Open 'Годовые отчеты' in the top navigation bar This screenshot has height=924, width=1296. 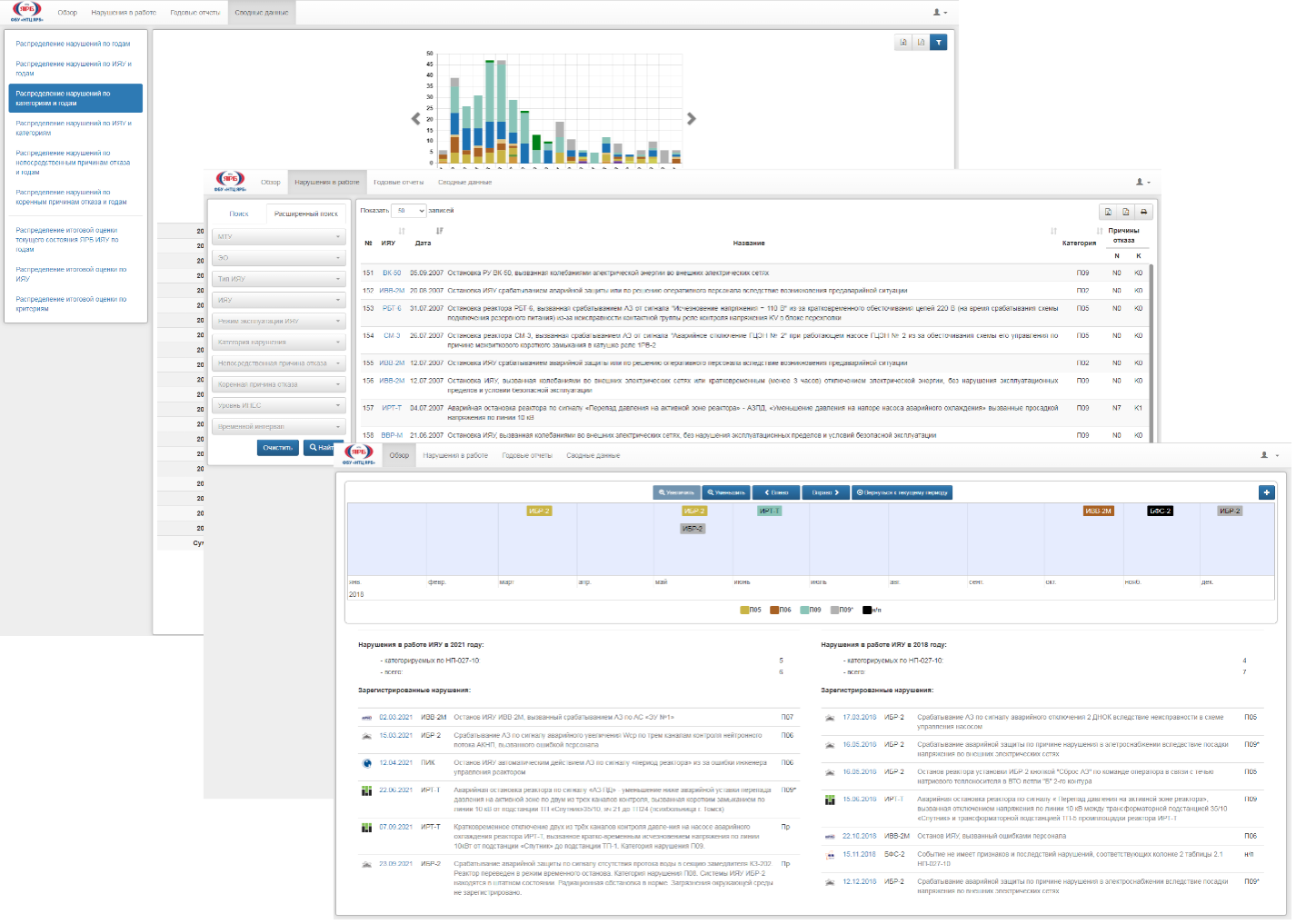[x=195, y=13]
